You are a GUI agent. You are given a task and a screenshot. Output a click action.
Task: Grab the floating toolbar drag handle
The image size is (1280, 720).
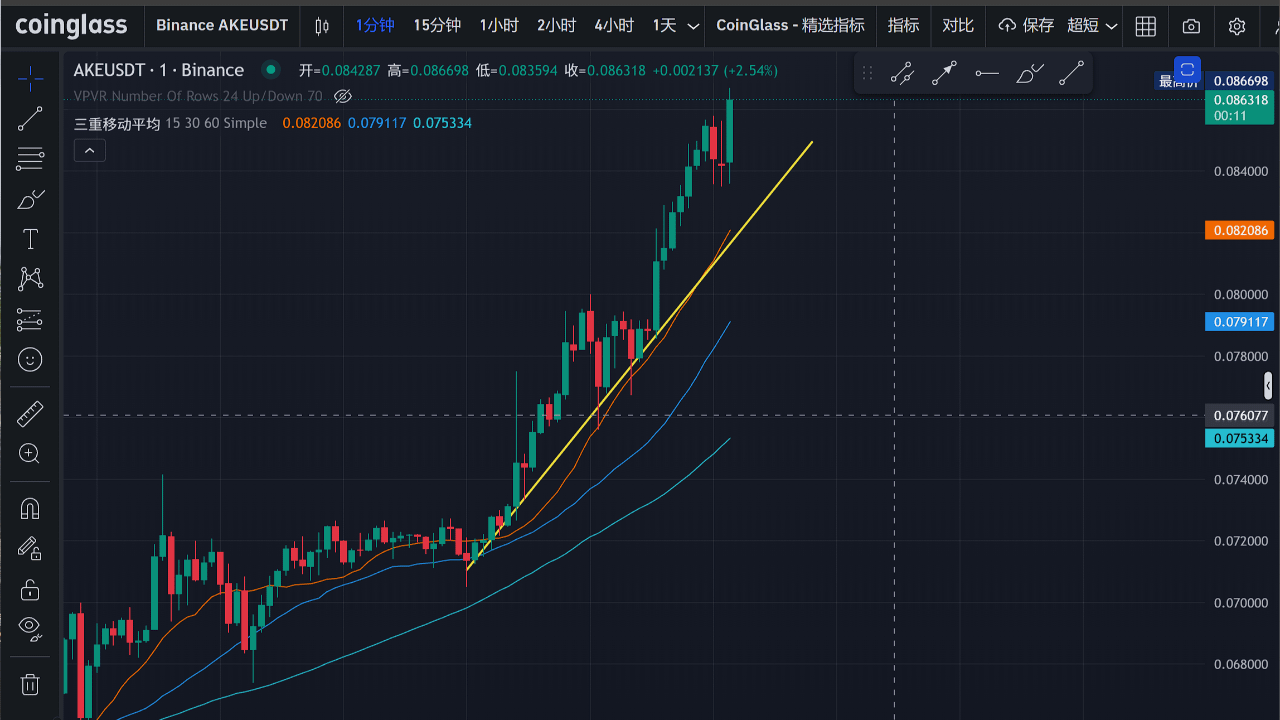pos(867,73)
